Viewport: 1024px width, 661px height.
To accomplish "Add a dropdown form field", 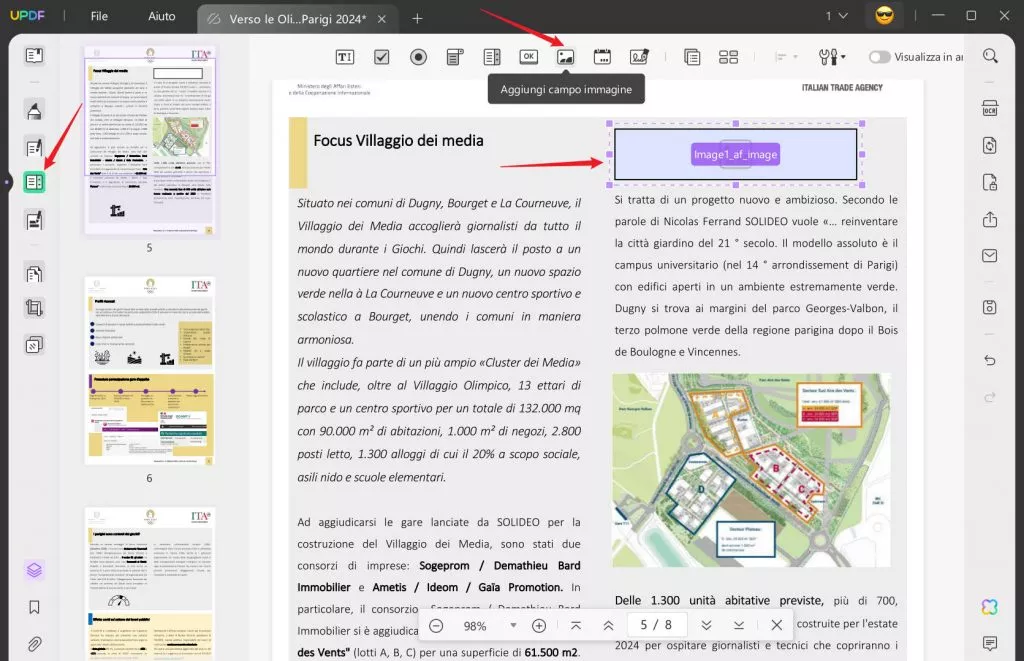I will tap(455, 57).
